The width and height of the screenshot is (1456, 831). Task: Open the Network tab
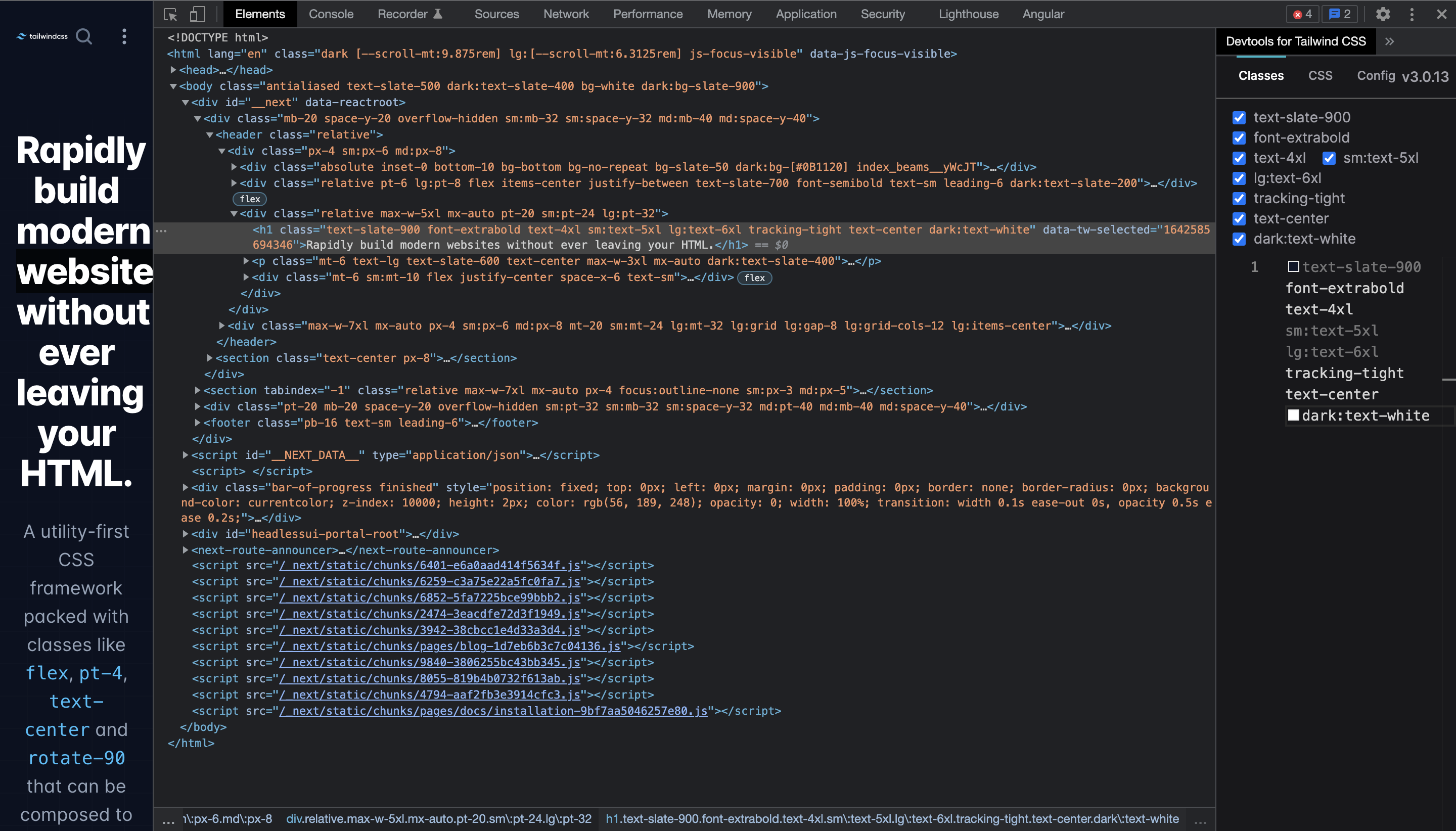click(566, 14)
